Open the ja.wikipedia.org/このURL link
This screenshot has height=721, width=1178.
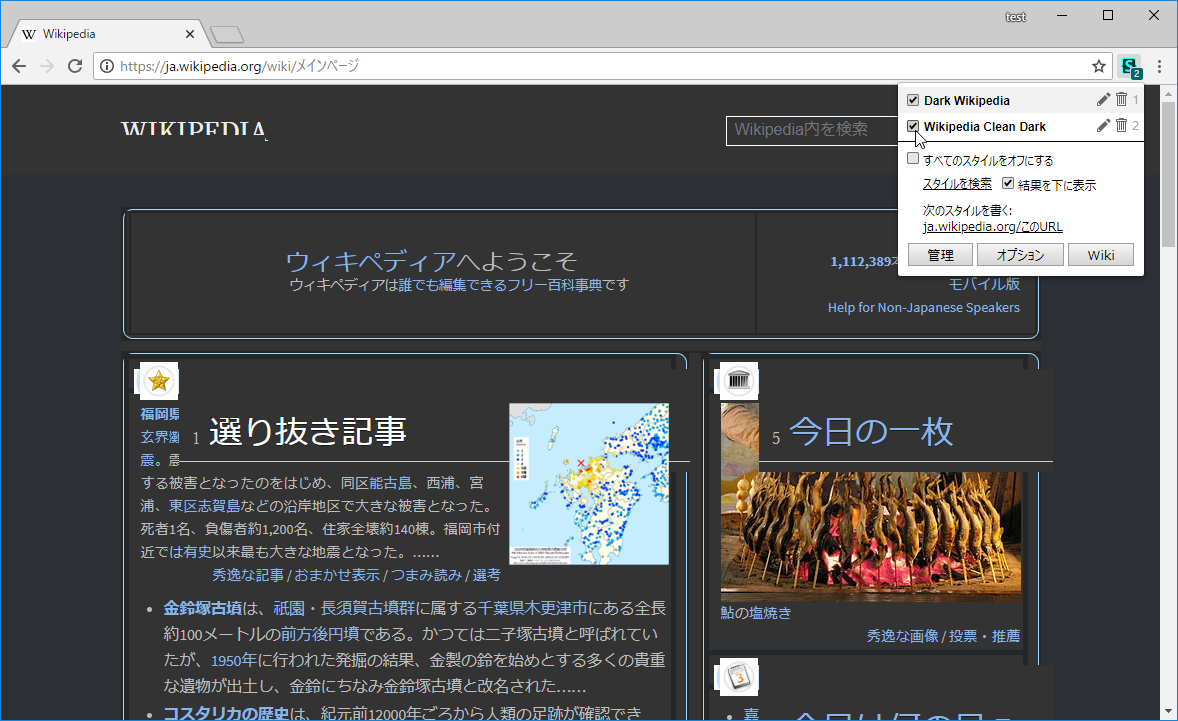click(x=991, y=226)
